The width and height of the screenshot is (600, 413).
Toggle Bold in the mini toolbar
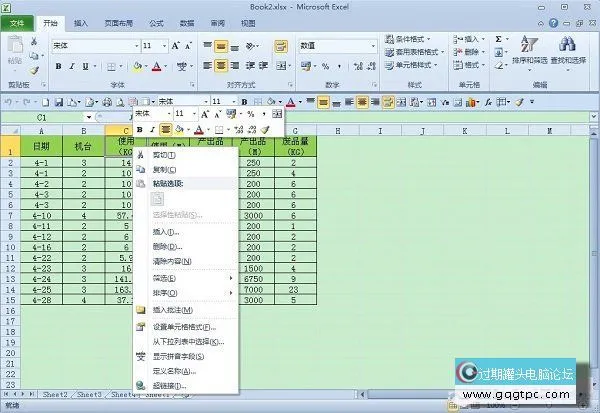[139, 130]
